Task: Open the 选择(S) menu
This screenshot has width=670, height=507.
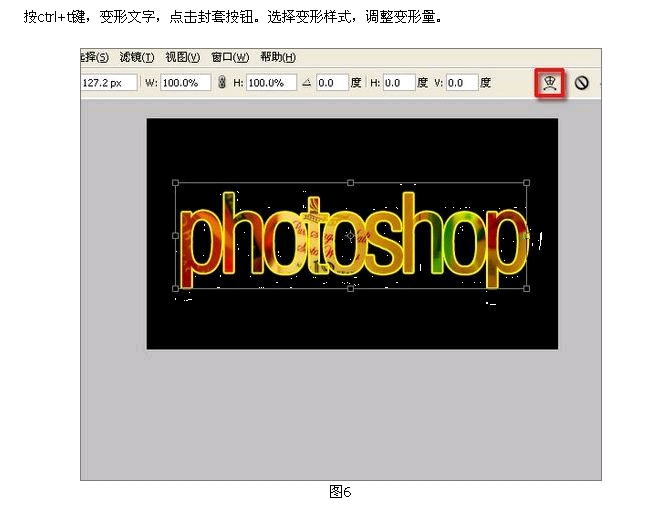Action: (94, 57)
